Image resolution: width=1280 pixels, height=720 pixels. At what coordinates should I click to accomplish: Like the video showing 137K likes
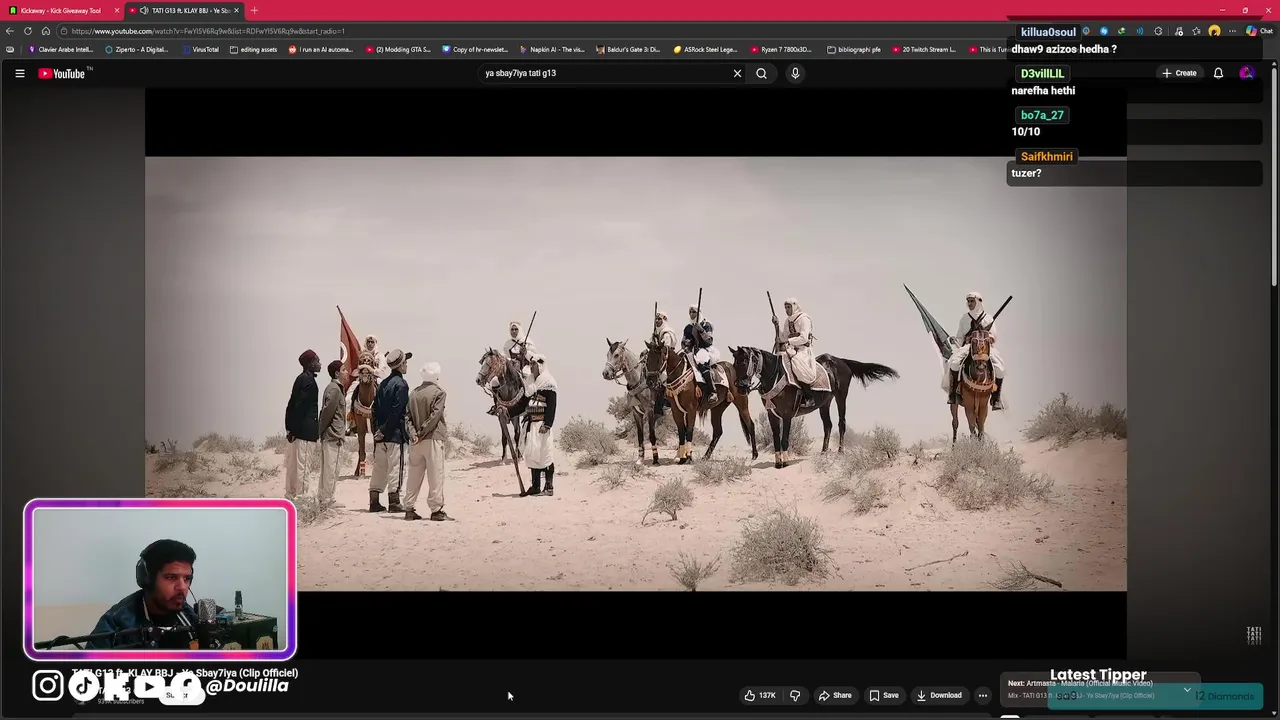(x=762, y=695)
